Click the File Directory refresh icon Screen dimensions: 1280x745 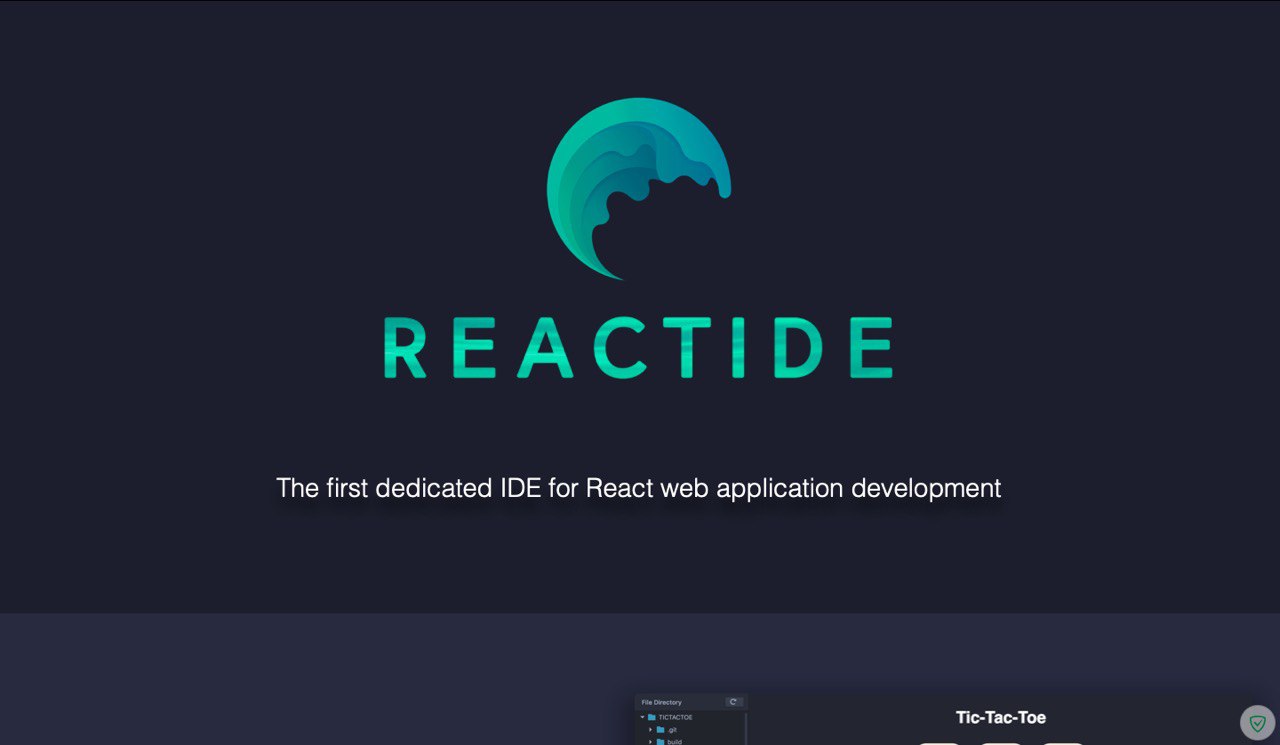point(733,702)
